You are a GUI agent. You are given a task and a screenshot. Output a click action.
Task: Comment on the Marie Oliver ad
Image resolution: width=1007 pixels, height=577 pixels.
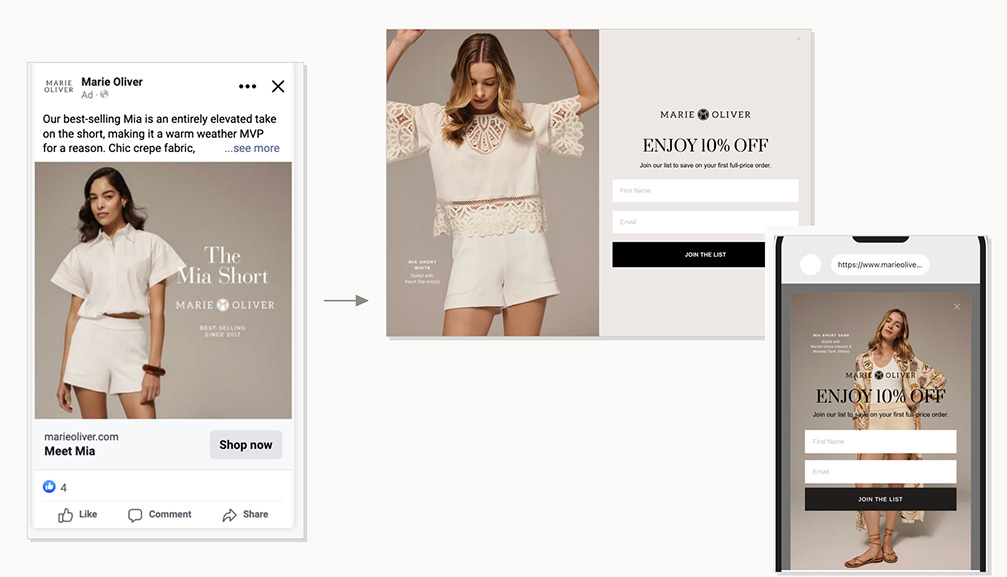coord(160,515)
